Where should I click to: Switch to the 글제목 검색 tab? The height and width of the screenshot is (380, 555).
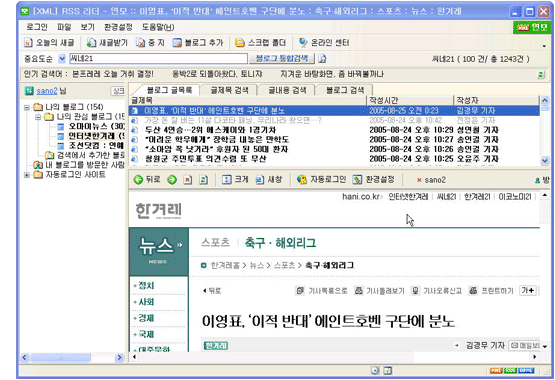tap(229, 90)
